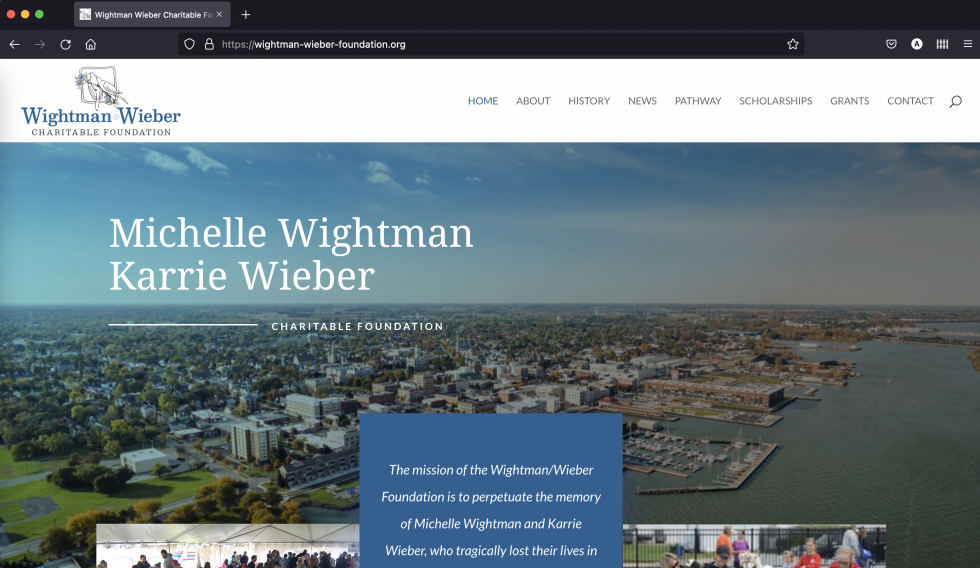
Task: Click the URL address field
Action: (500, 44)
